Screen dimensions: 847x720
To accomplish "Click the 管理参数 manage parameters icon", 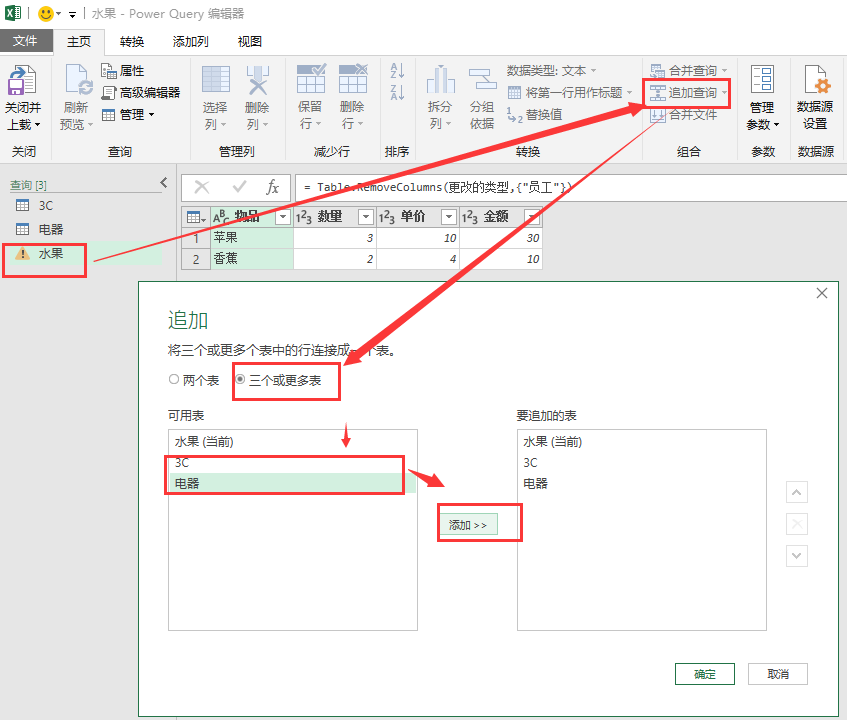I will 762,80.
